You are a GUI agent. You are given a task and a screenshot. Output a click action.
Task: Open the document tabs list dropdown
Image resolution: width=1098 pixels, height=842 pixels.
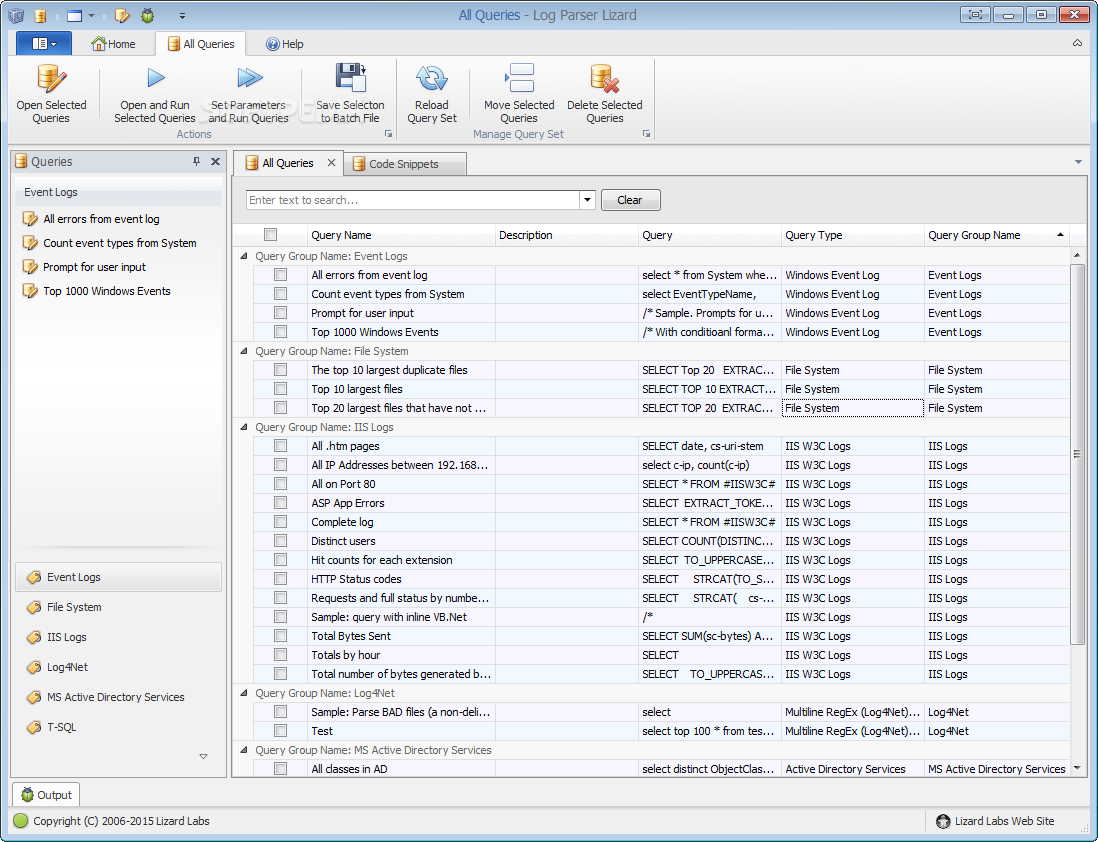(x=1078, y=162)
